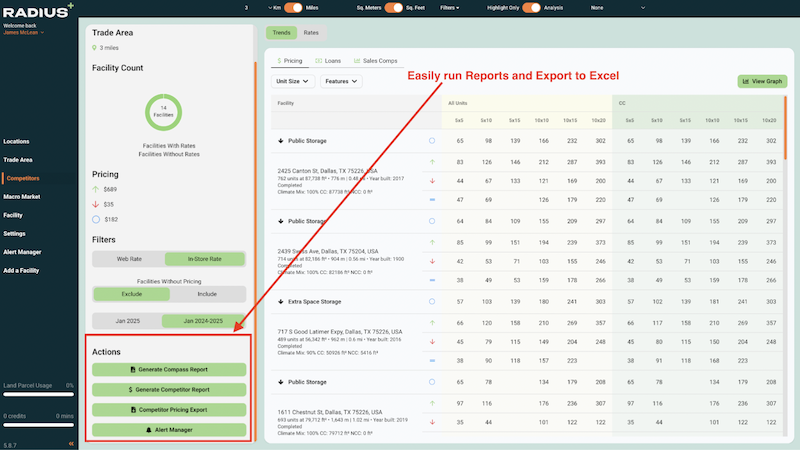800x450 pixels.
Task: Open the radius distance dropdown showing 3
Action: (x=258, y=8)
